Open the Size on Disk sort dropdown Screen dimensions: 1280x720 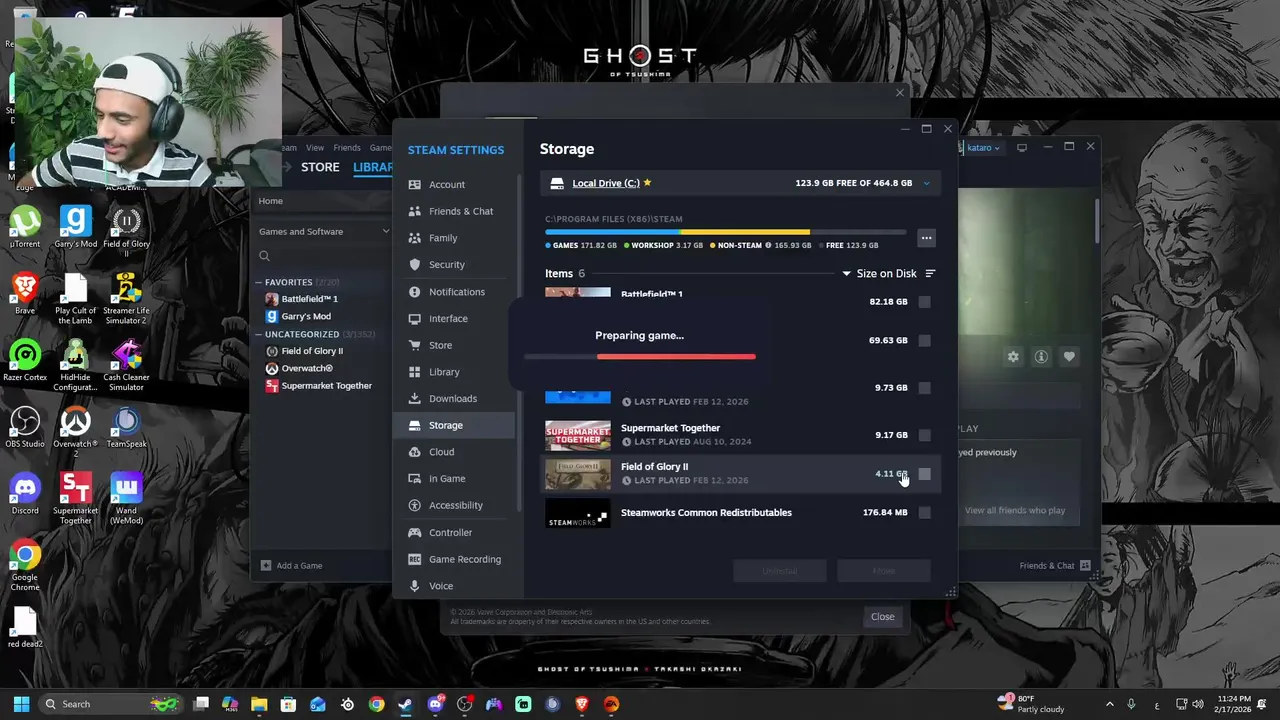[x=879, y=273]
